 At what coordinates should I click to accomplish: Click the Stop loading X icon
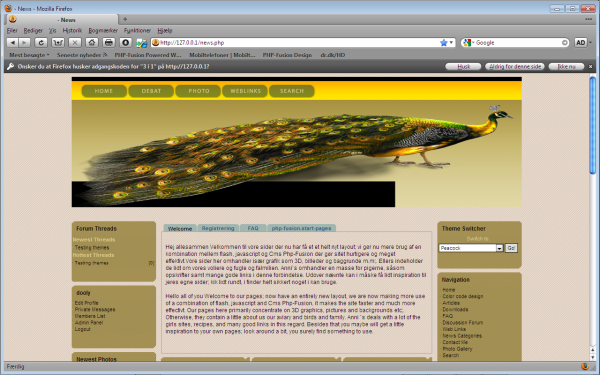pyautogui.click(x=75, y=42)
